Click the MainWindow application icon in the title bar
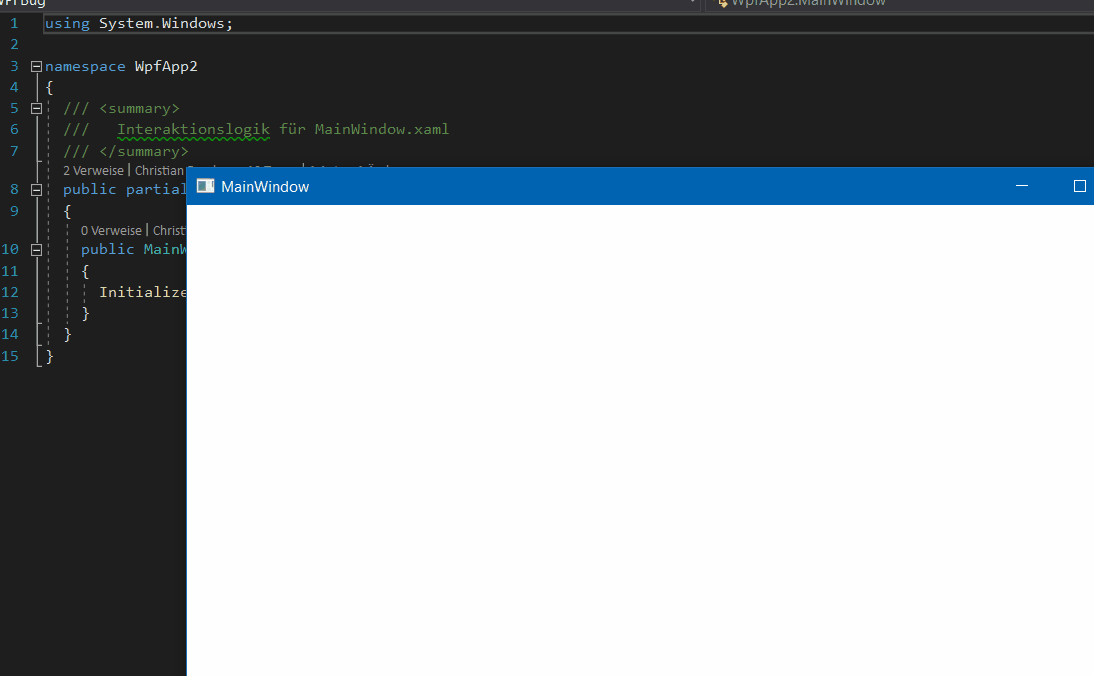The width and height of the screenshot is (1094, 676). point(206,186)
